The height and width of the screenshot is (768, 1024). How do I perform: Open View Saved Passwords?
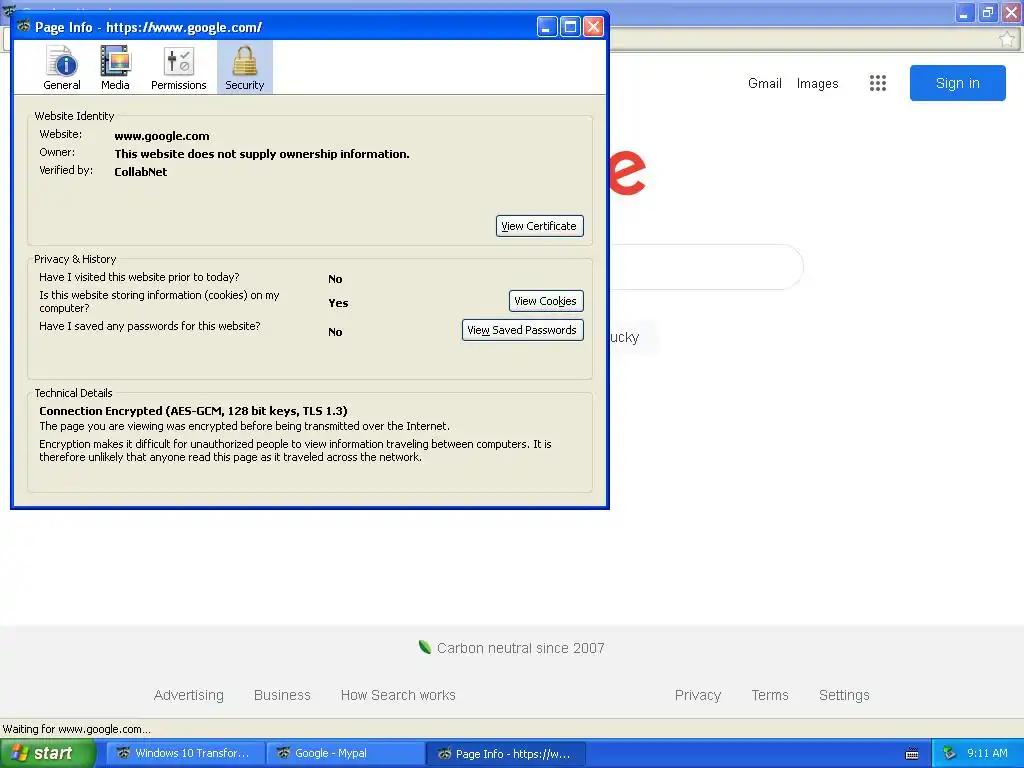[522, 330]
